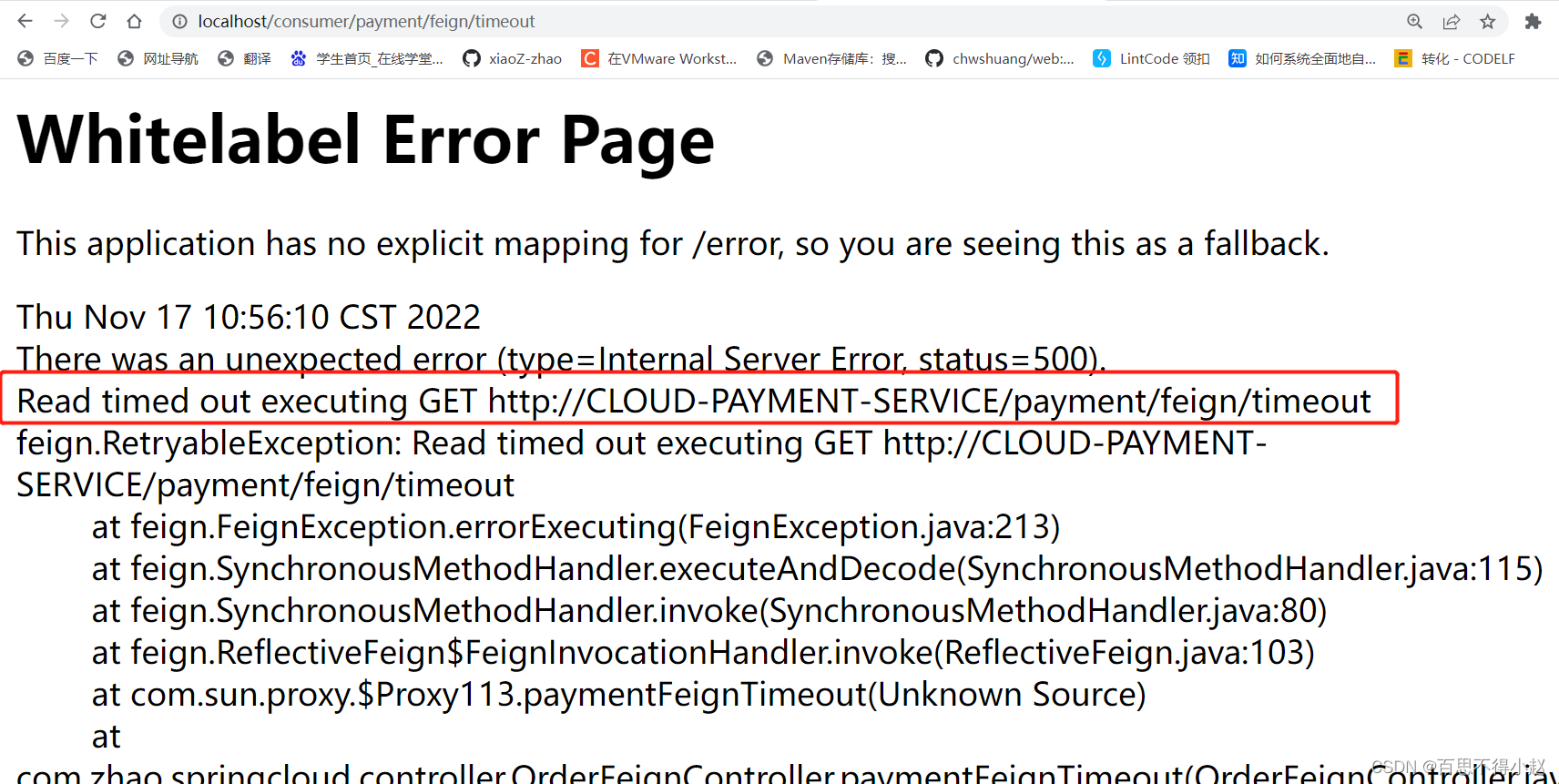Click the ReflectiveFeign.java:103 stack line
Viewport: 1559px width, 784px height.
[x=703, y=653]
